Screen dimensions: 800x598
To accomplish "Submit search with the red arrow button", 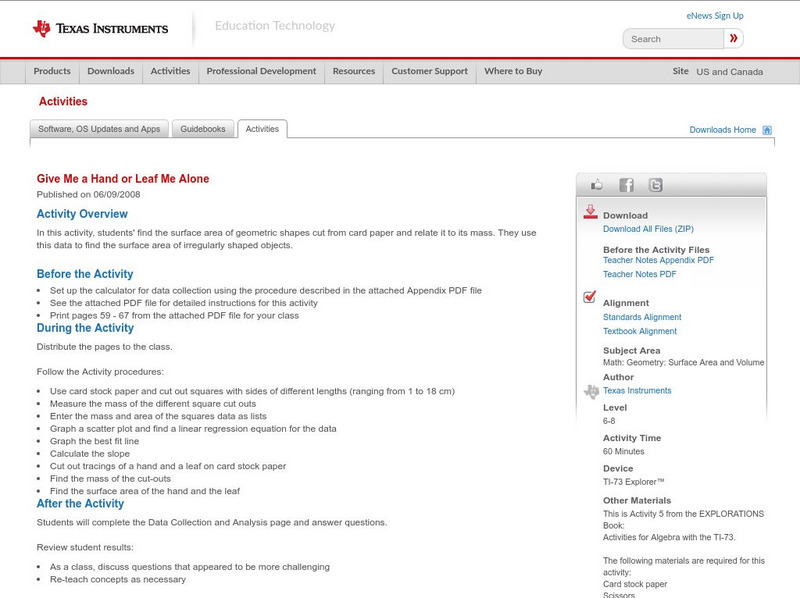I will click(x=734, y=38).
